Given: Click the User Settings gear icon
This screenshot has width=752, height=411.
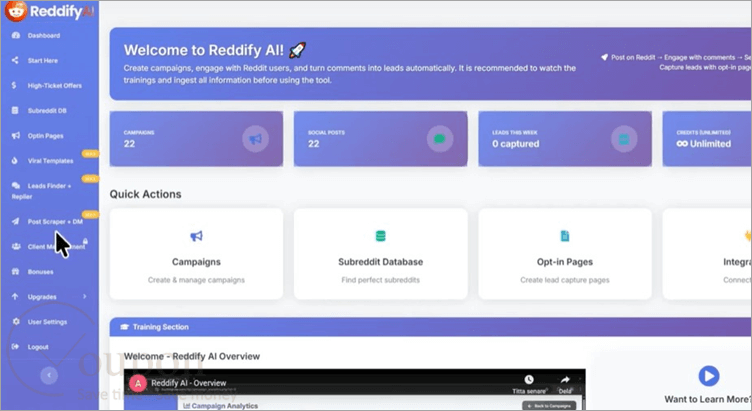Looking at the screenshot, I should [16, 322].
